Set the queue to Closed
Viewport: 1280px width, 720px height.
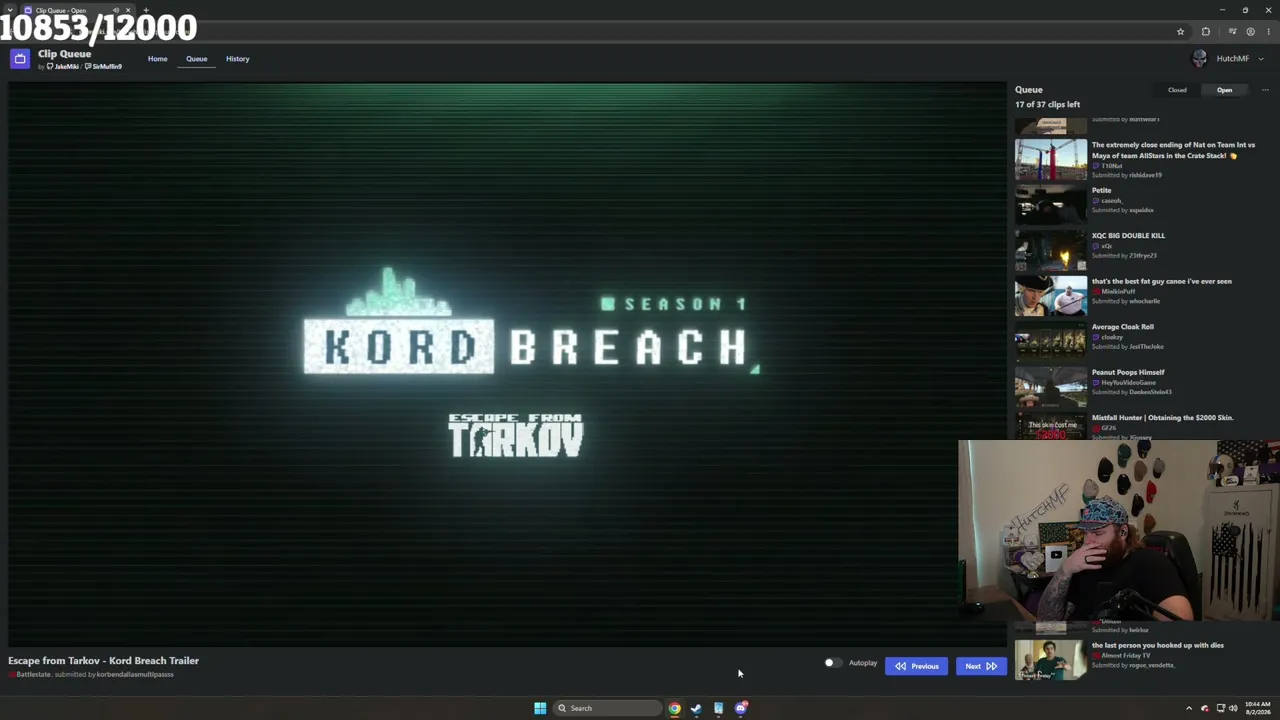point(1177,90)
